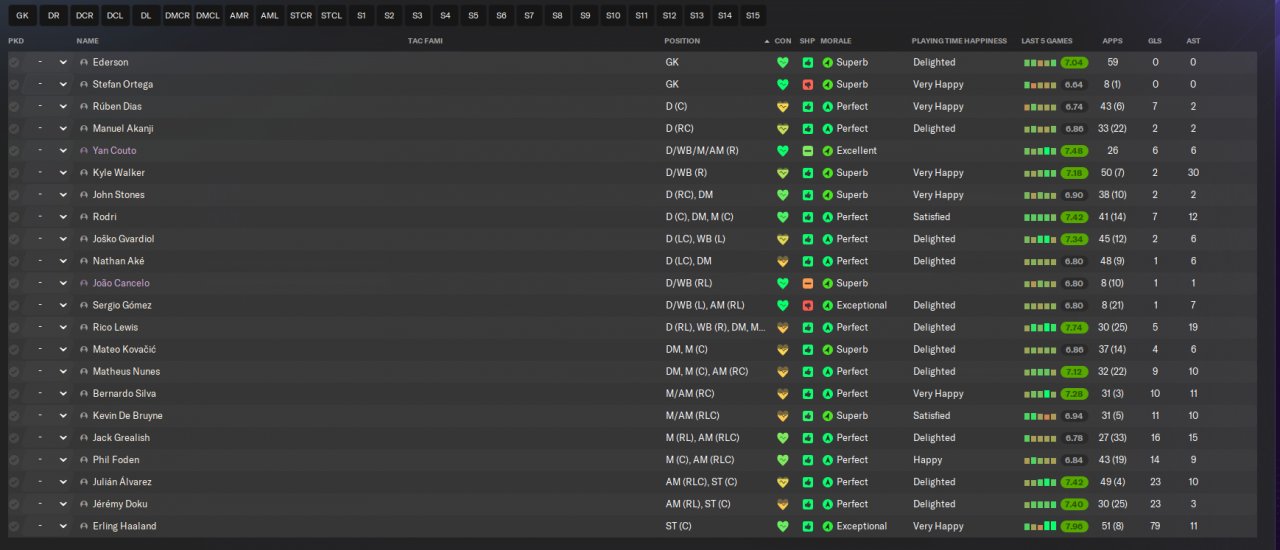Image resolution: width=1280 pixels, height=550 pixels.
Task: Click Erling Haaland's last 5 games form bars
Action: point(1040,526)
